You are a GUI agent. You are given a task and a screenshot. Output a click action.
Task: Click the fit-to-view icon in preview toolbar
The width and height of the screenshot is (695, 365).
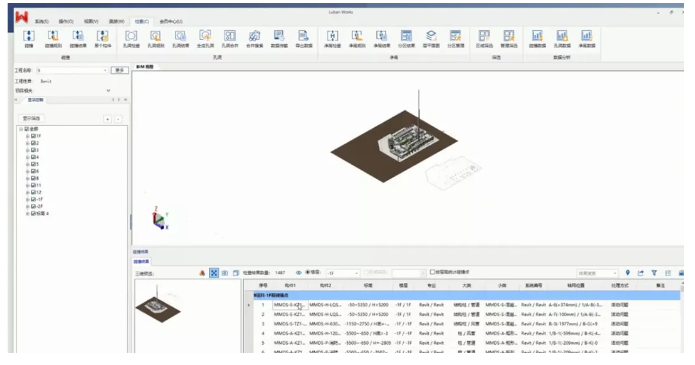click(x=214, y=273)
